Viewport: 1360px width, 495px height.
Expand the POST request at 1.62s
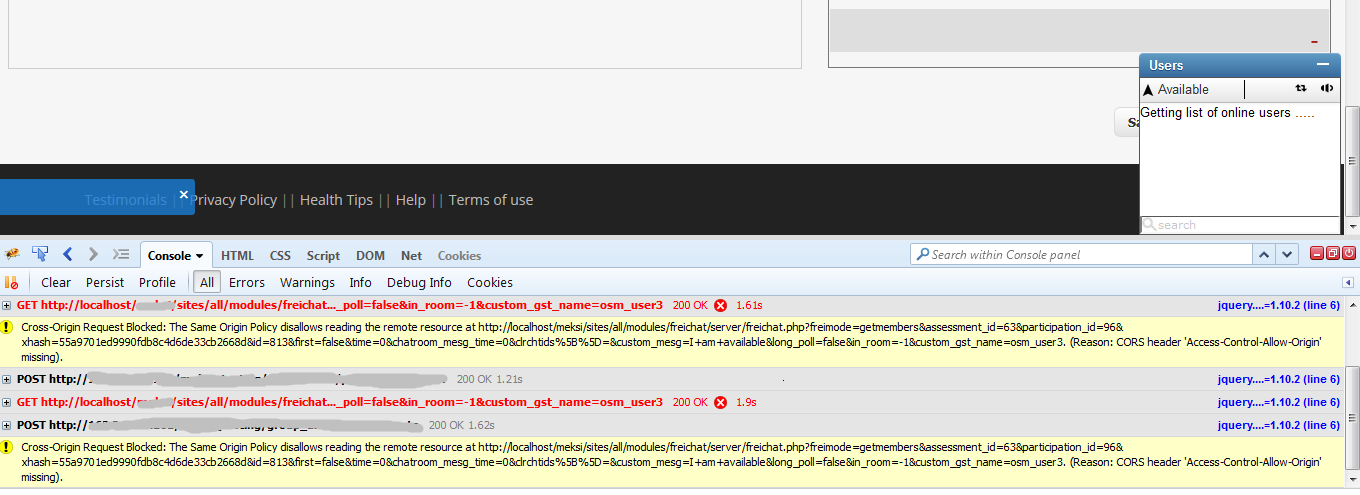tap(7, 425)
